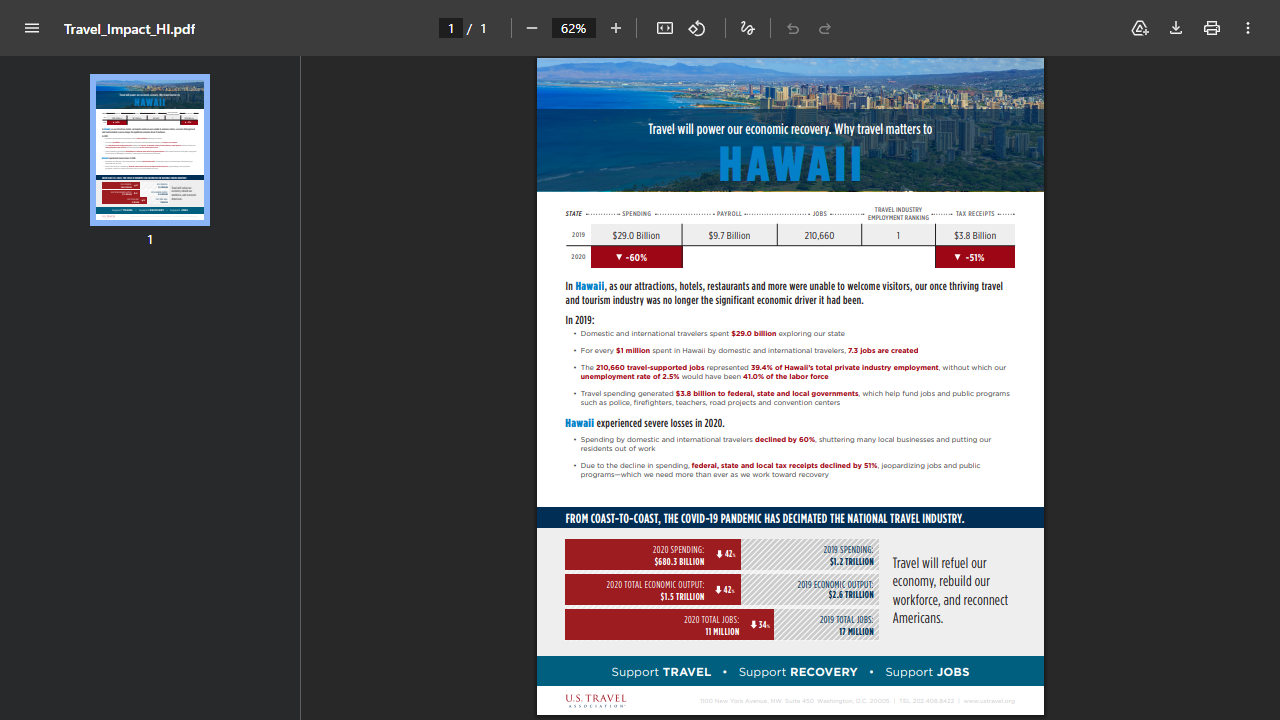
Task: Click the 62% zoom level field
Action: pos(574,28)
